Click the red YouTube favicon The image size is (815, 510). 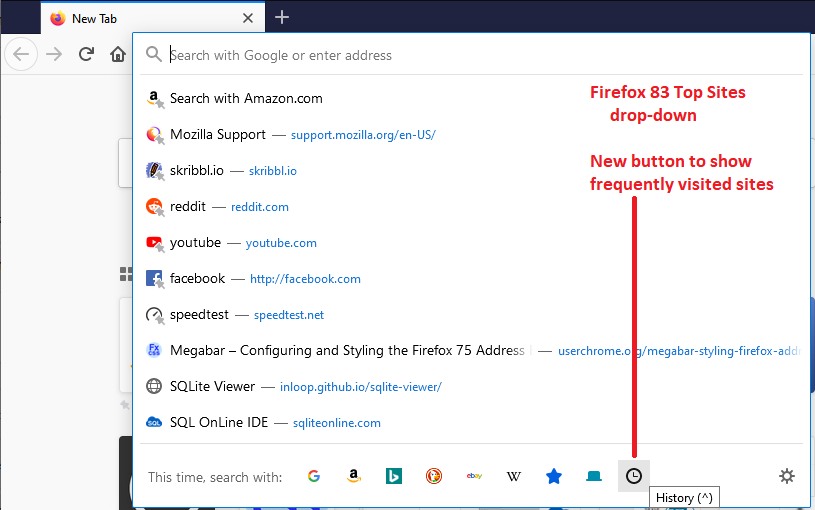[x=154, y=242]
